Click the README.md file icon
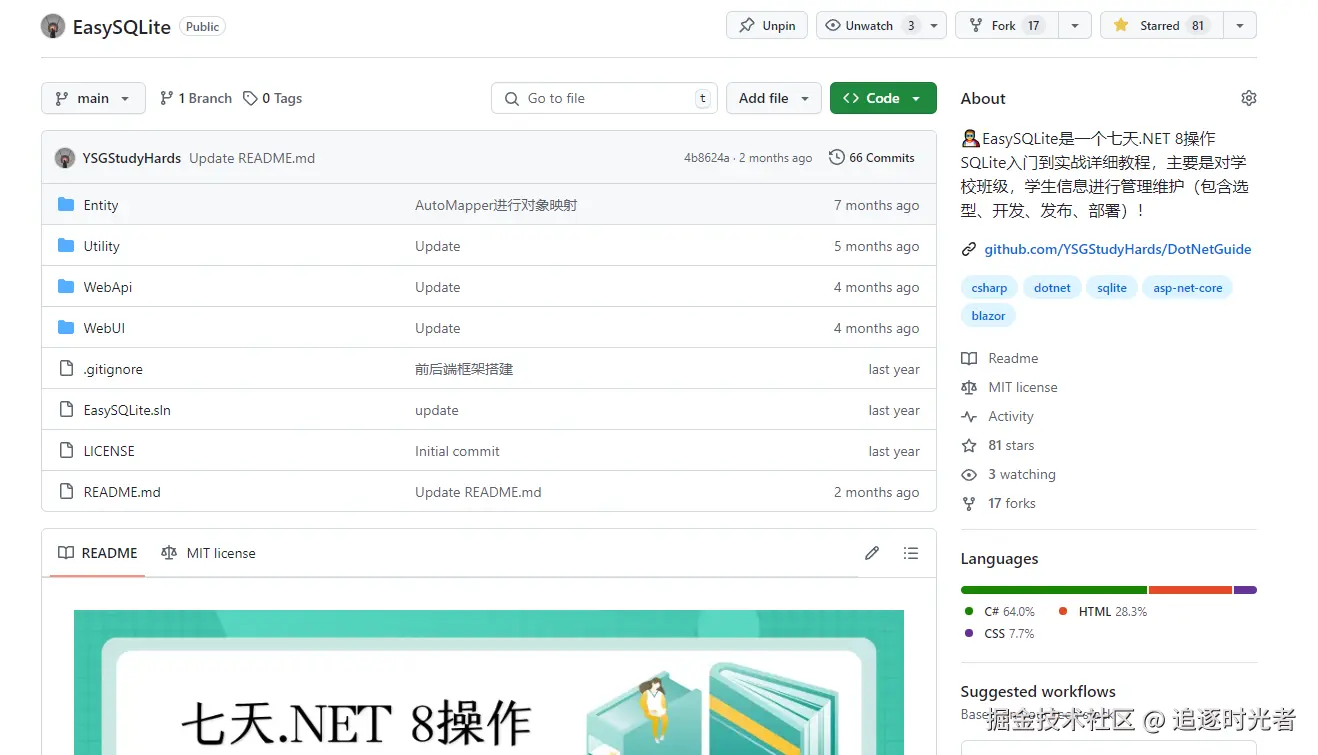The image size is (1318, 755). [66, 492]
